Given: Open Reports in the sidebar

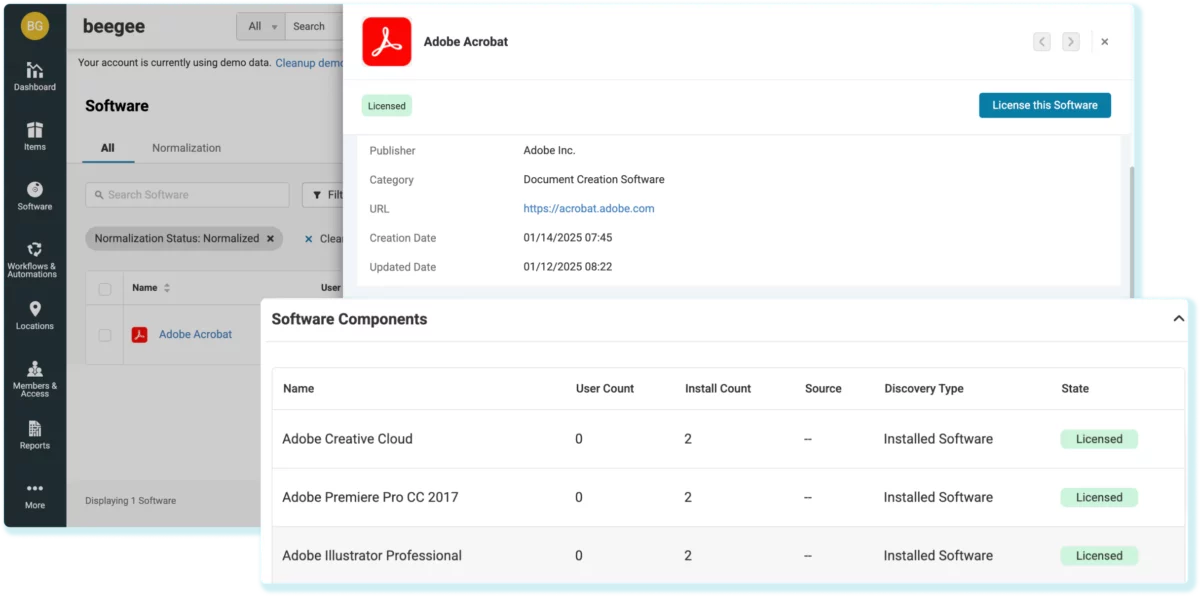Looking at the screenshot, I should tap(34, 435).
